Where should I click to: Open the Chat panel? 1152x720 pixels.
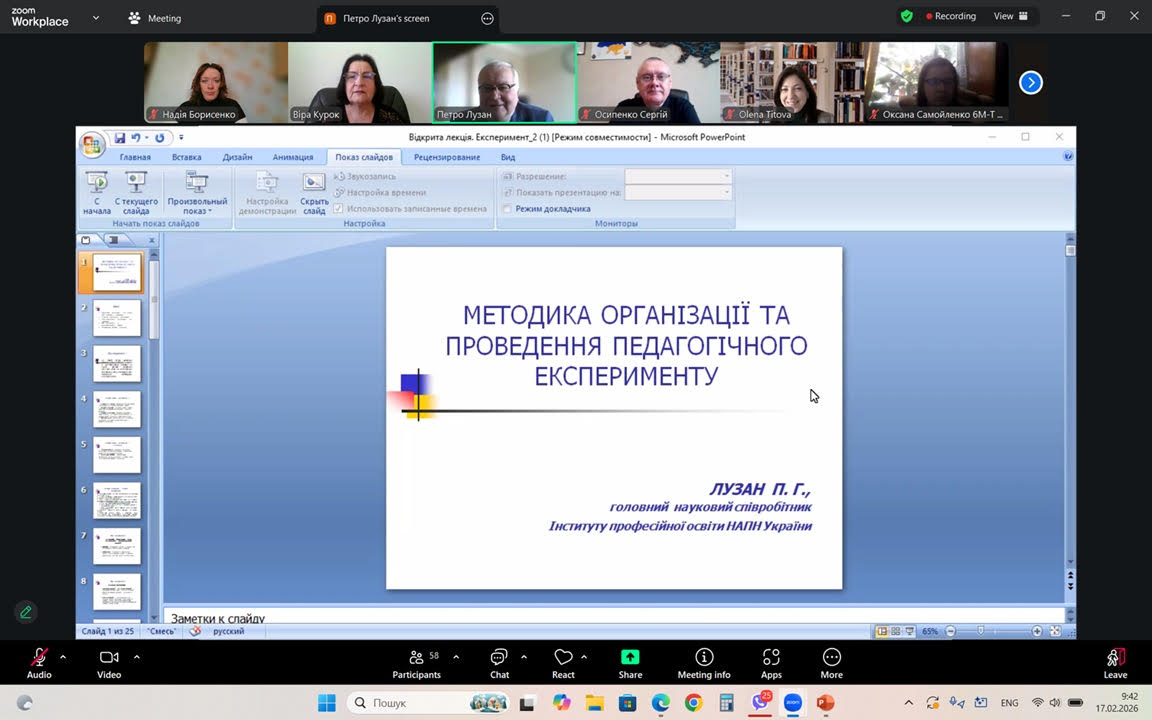pos(499,658)
